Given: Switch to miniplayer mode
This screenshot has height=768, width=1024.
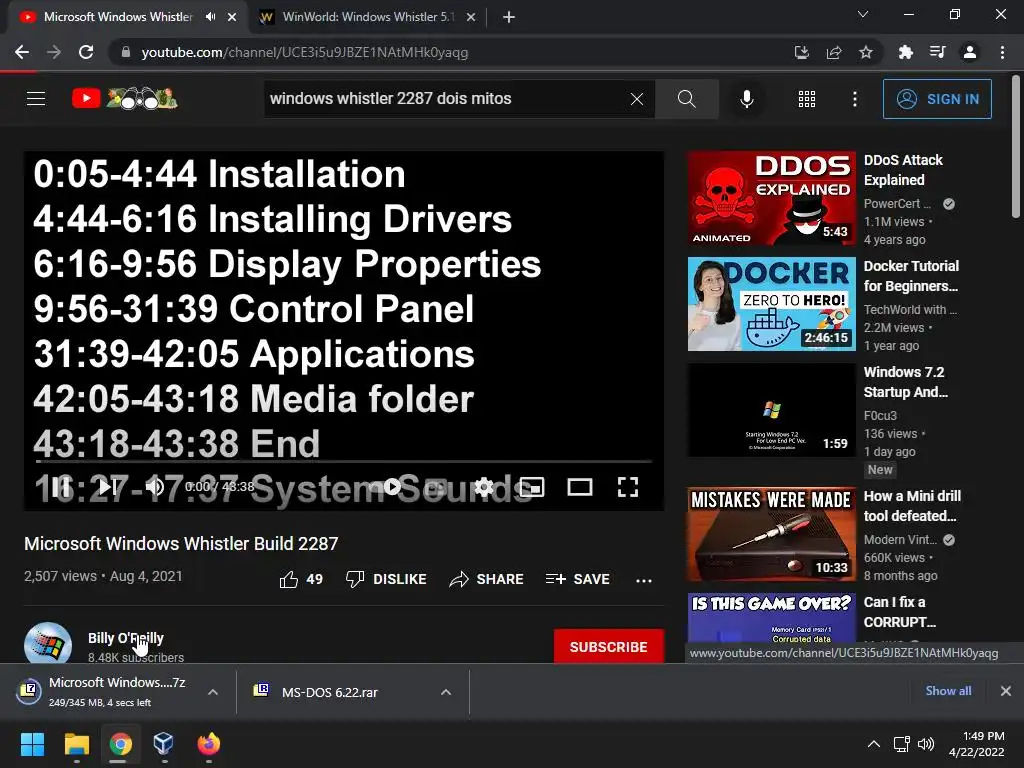Looking at the screenshot, I should click(x=532, y=487).
